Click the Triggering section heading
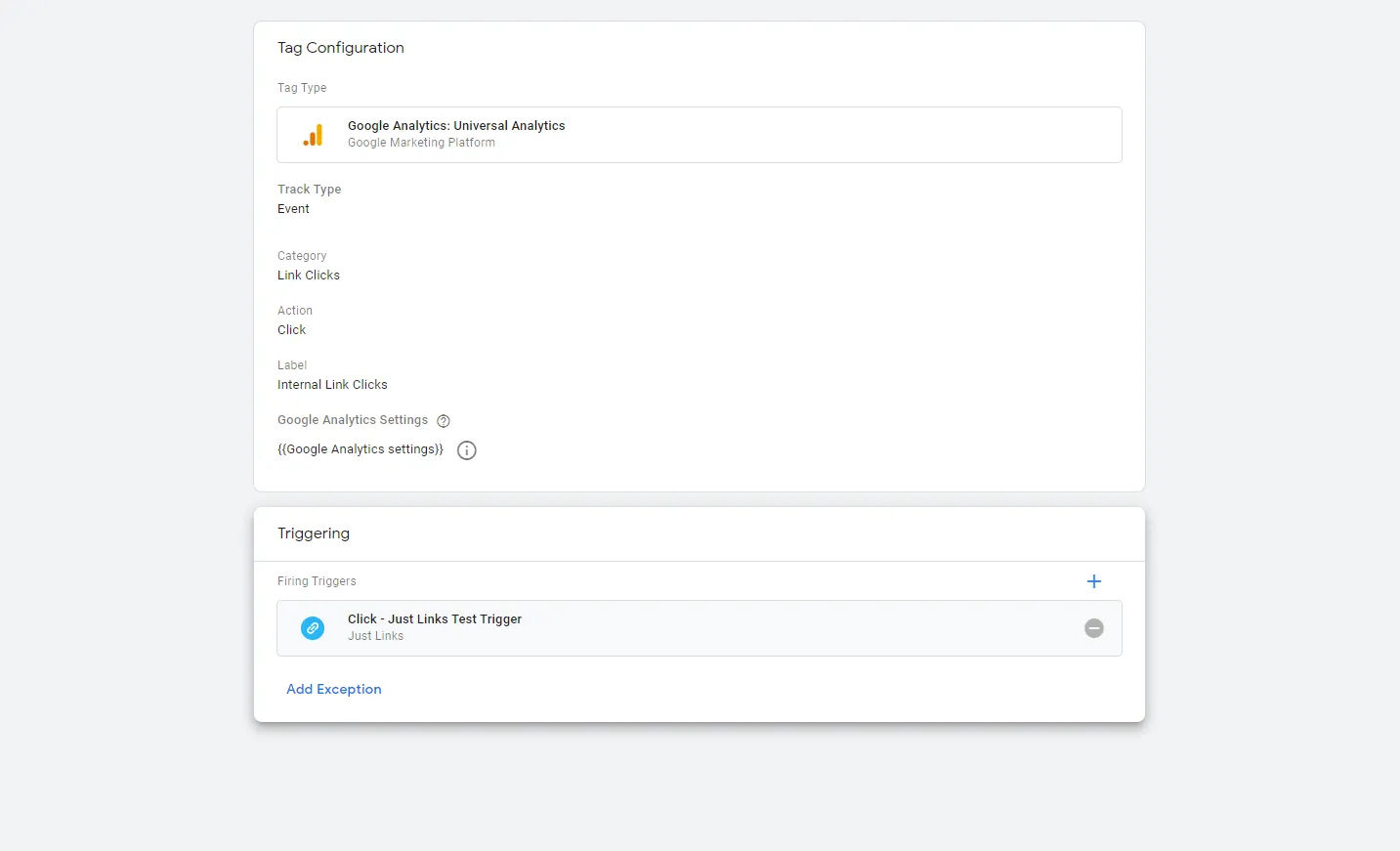1400x851 pixels. point(314,533)
